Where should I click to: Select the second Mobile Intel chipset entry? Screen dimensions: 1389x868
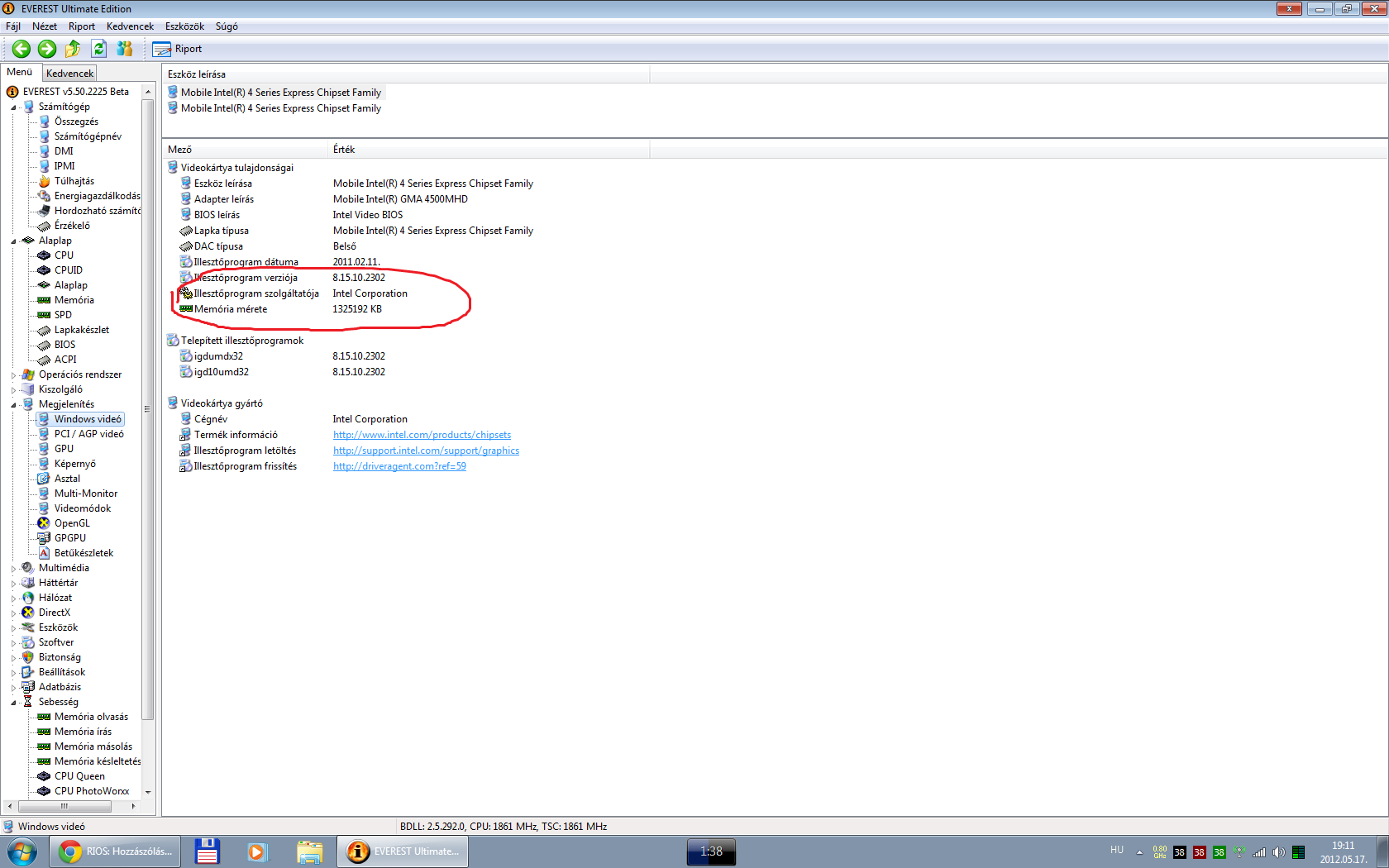274,108
